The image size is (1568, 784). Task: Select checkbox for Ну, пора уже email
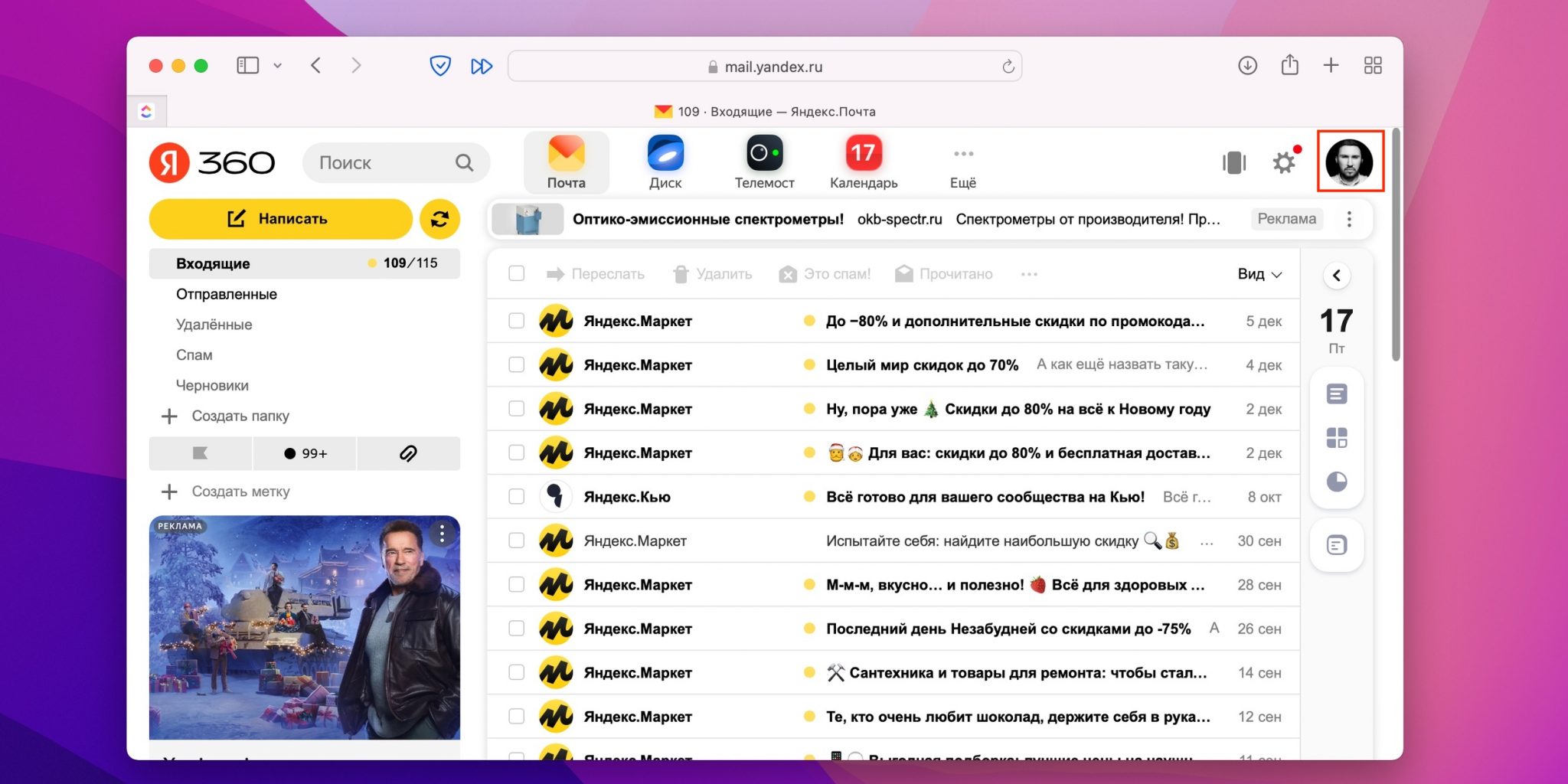click(517, 409)
